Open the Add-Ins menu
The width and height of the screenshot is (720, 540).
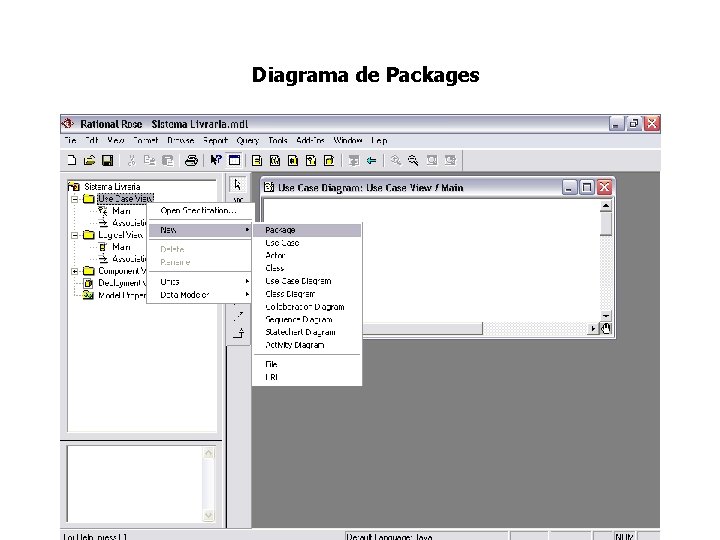coord(310,141)
